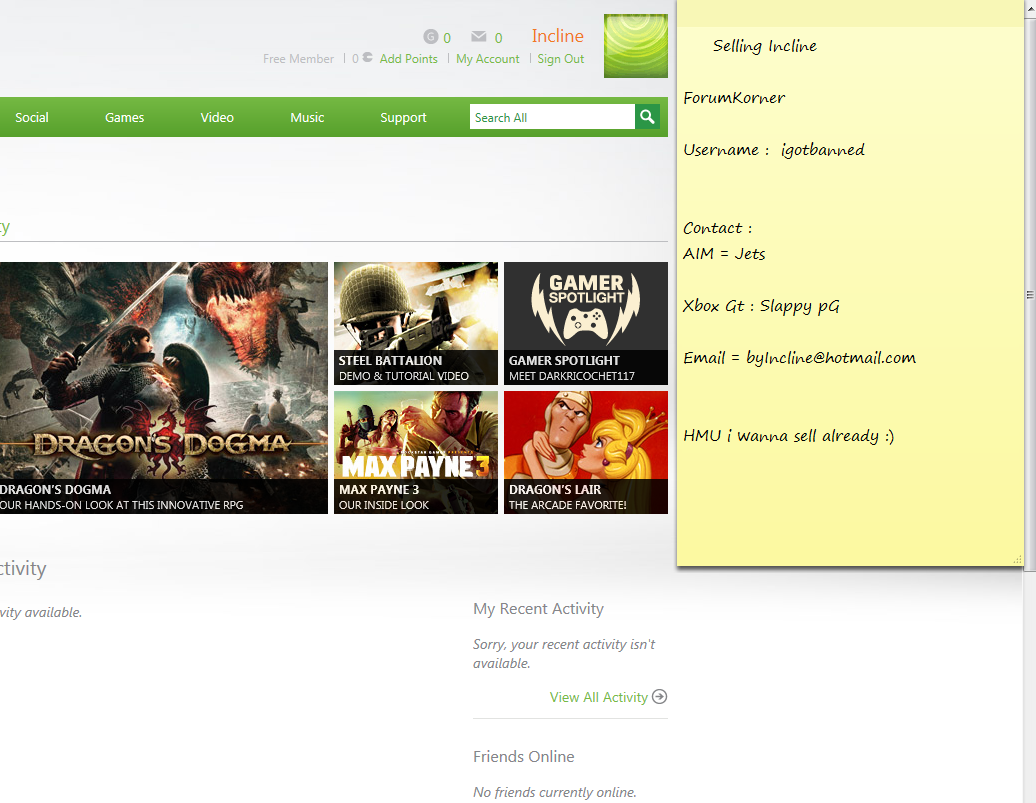Focus the Search All field
This screenshot has height=803, width=1036.
click(x=552, y=117)
